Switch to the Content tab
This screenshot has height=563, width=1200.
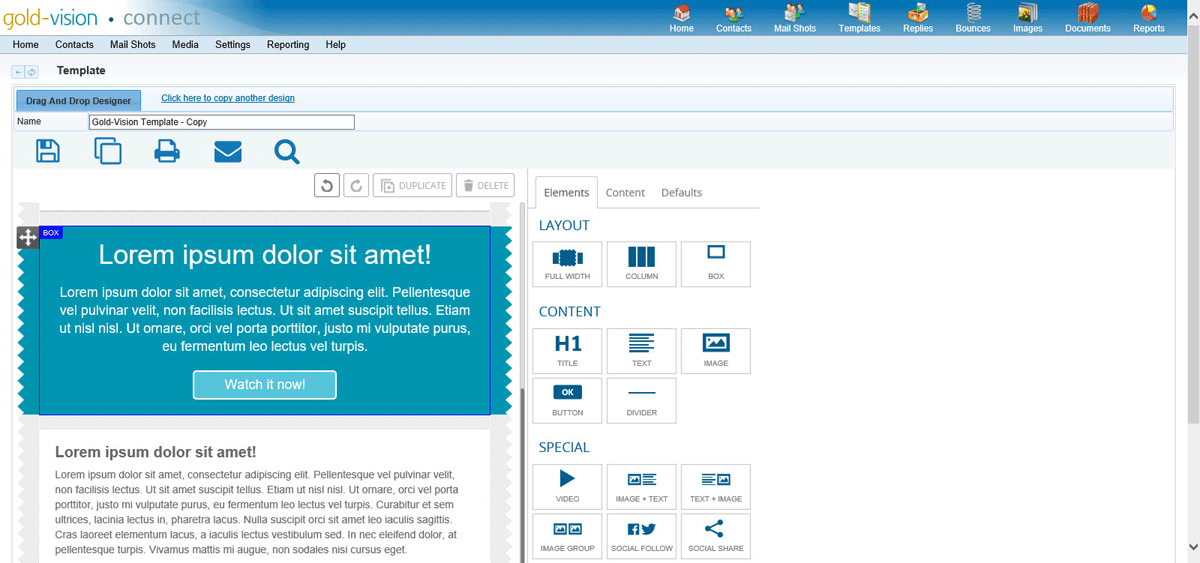pos(625,193)
